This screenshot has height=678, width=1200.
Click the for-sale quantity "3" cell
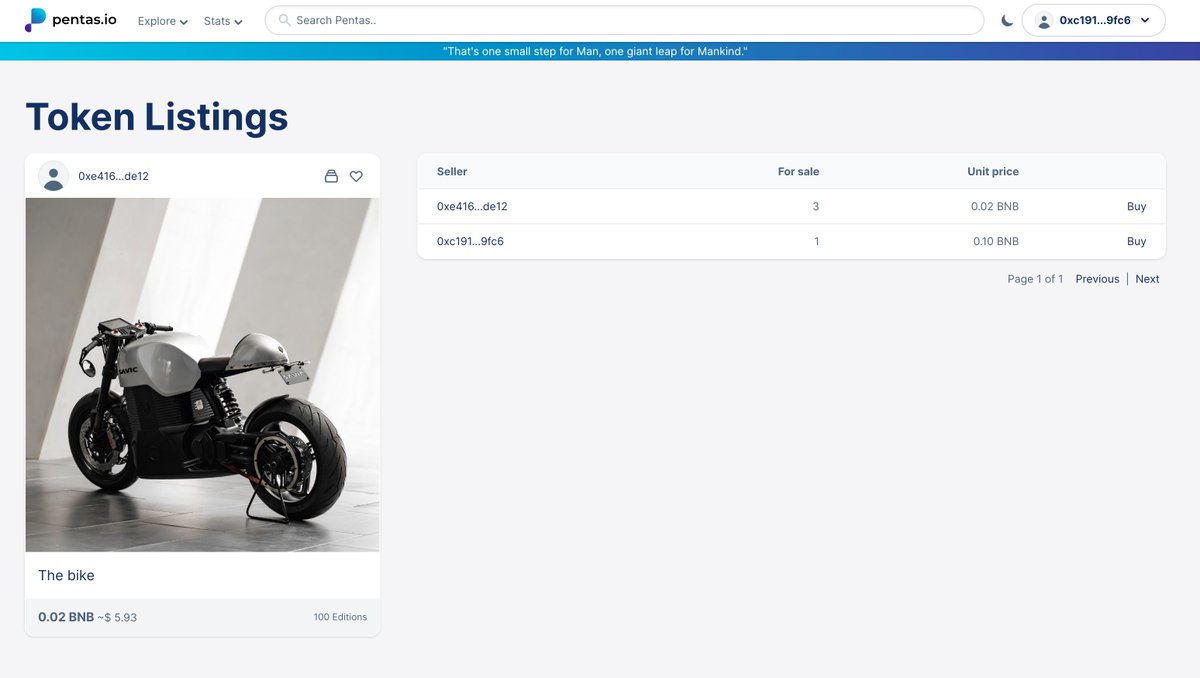816,207
